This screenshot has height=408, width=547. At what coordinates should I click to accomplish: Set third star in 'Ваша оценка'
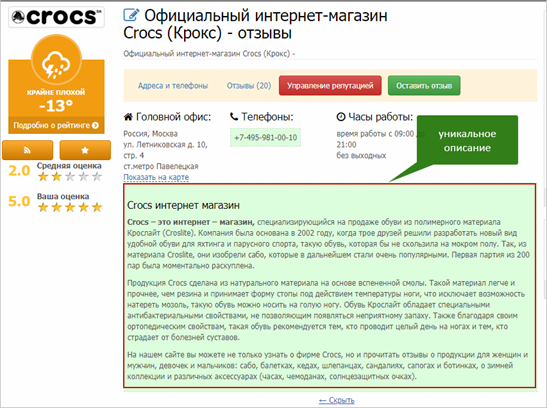point(70,208)
